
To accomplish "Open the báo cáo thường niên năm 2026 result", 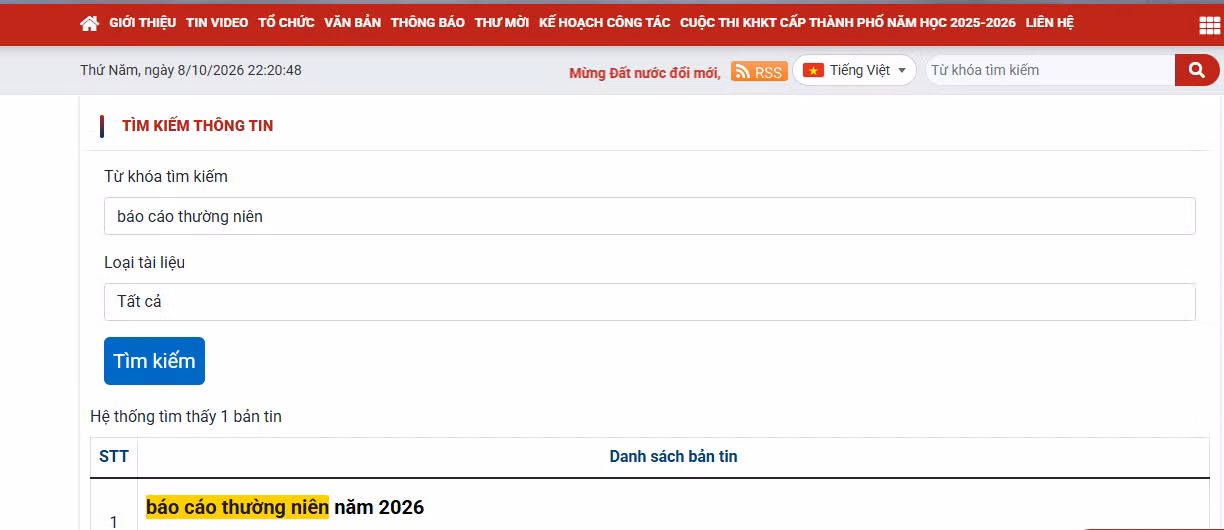I will pos(285,507).
